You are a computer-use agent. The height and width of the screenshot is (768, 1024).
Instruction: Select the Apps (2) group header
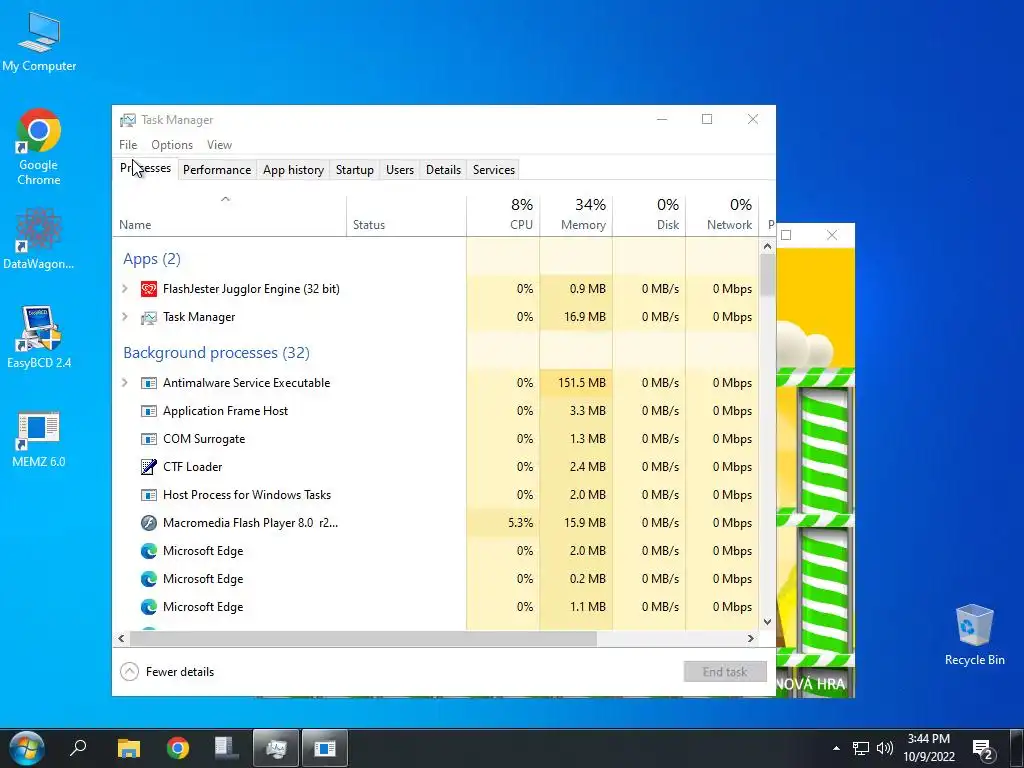click(x=152, y=259)
